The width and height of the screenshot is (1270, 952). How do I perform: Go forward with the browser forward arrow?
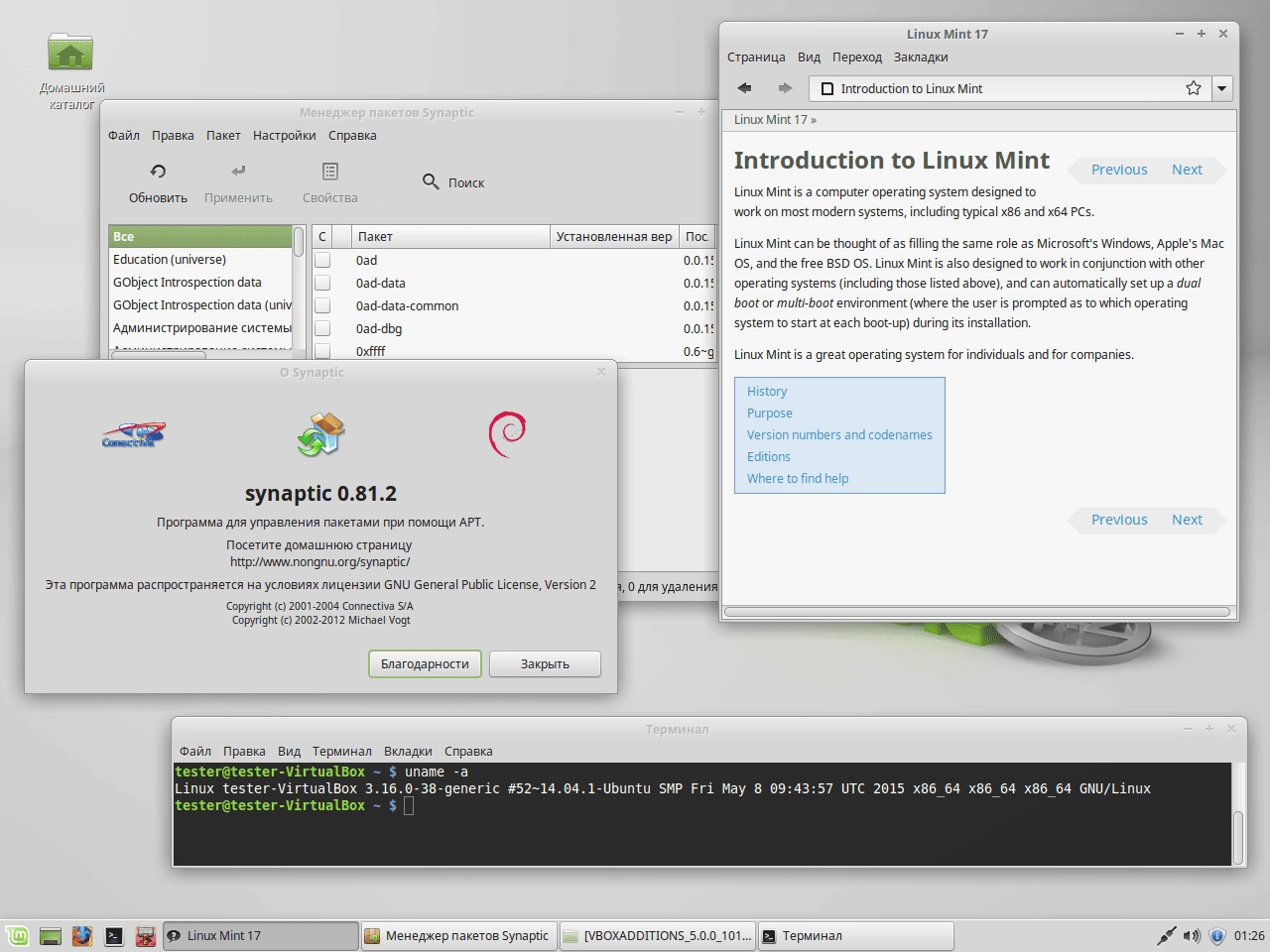(x=785, y=88)
